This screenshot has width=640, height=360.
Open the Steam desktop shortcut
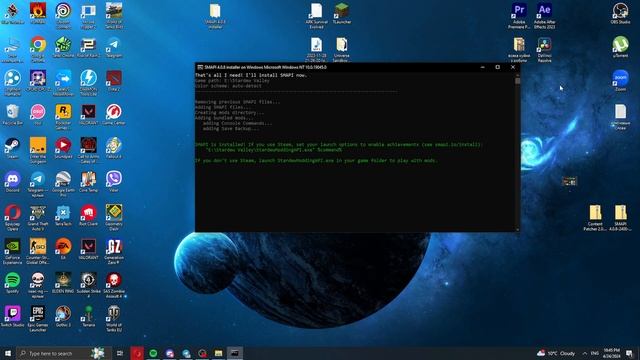coord(12,148)
